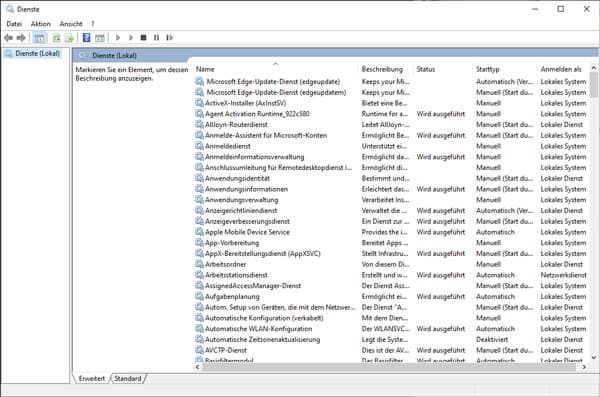Switch to the Standard tab
Screen dimensions: 600x397
pos(128,378)
